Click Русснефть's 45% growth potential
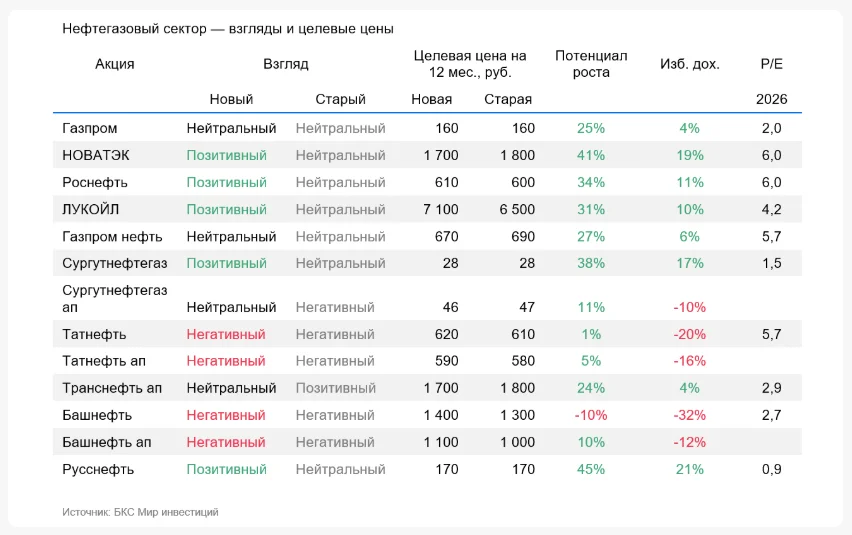Image resolution: width=852 pixels, height=535 pixels. point(591,469)
